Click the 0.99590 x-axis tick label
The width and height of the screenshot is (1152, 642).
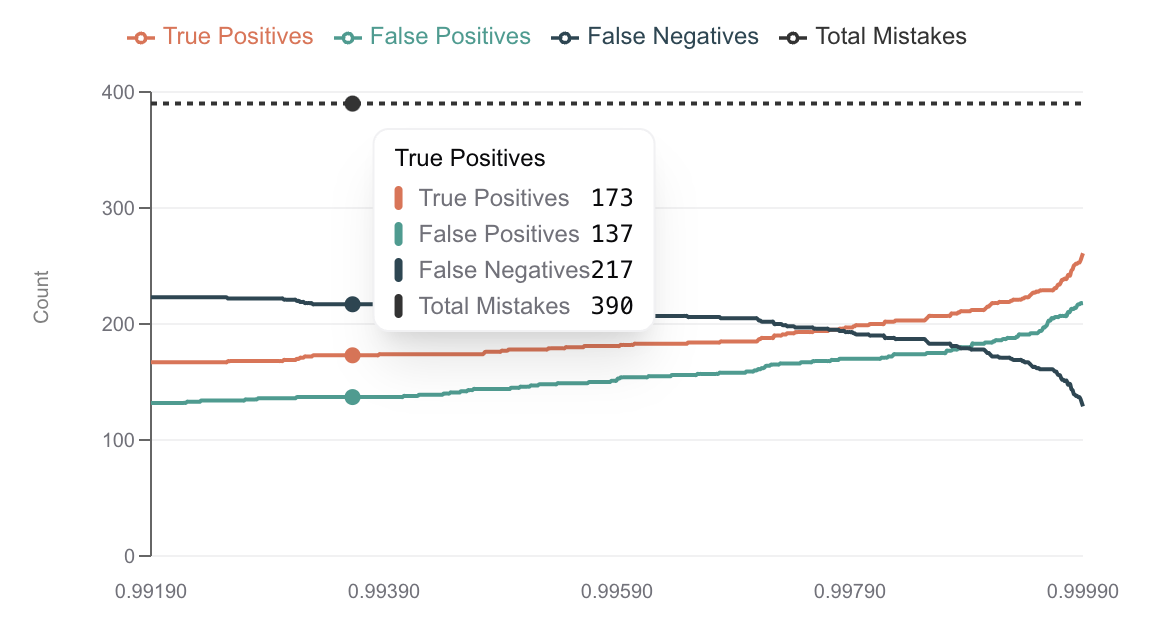616,592
